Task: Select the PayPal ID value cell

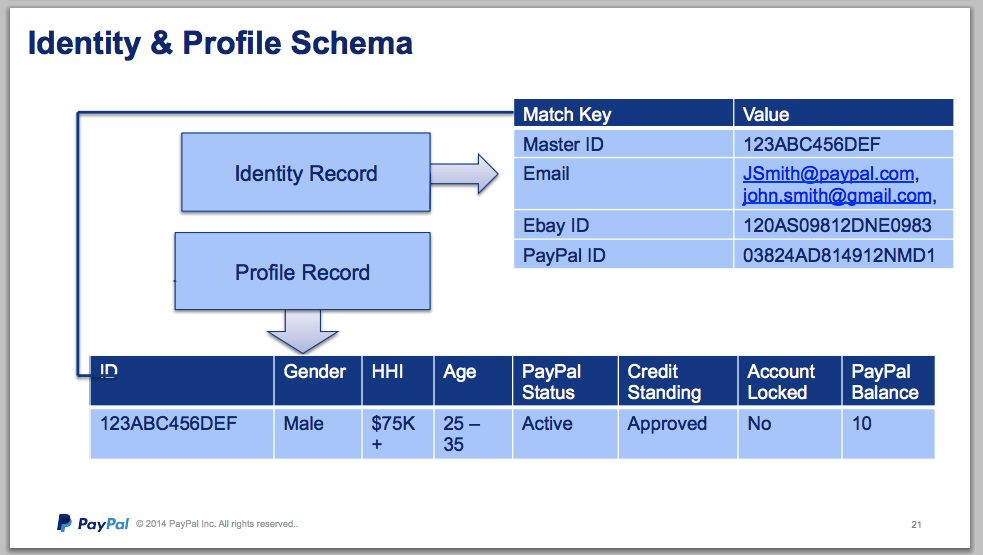Action: tap(838, 256)
